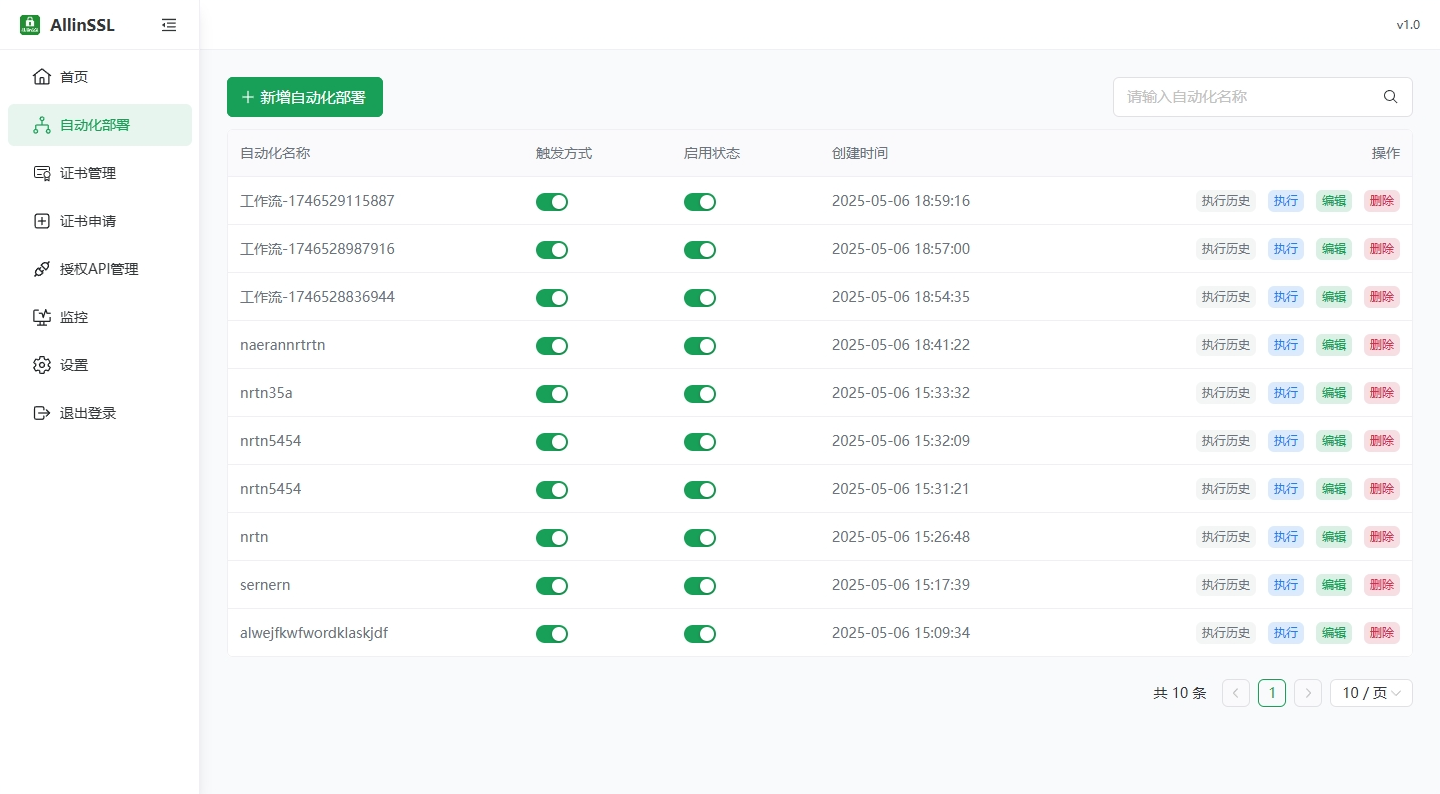Click the 新增自动化部署 button
Viewport: 1440px width, 794px height.
pyautogui.click(x=304, y=97)
